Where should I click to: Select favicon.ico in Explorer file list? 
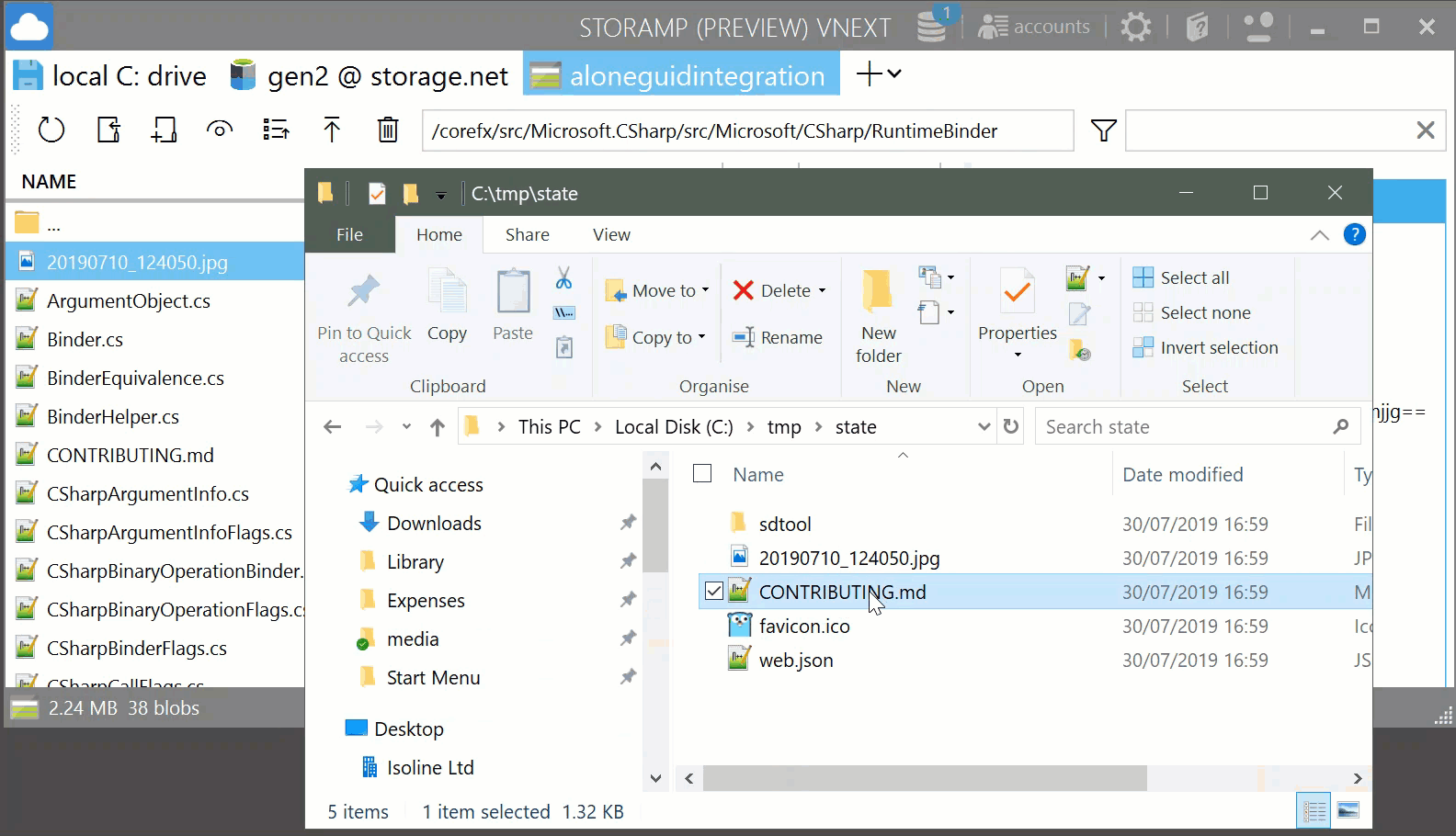tap(804, 626)
